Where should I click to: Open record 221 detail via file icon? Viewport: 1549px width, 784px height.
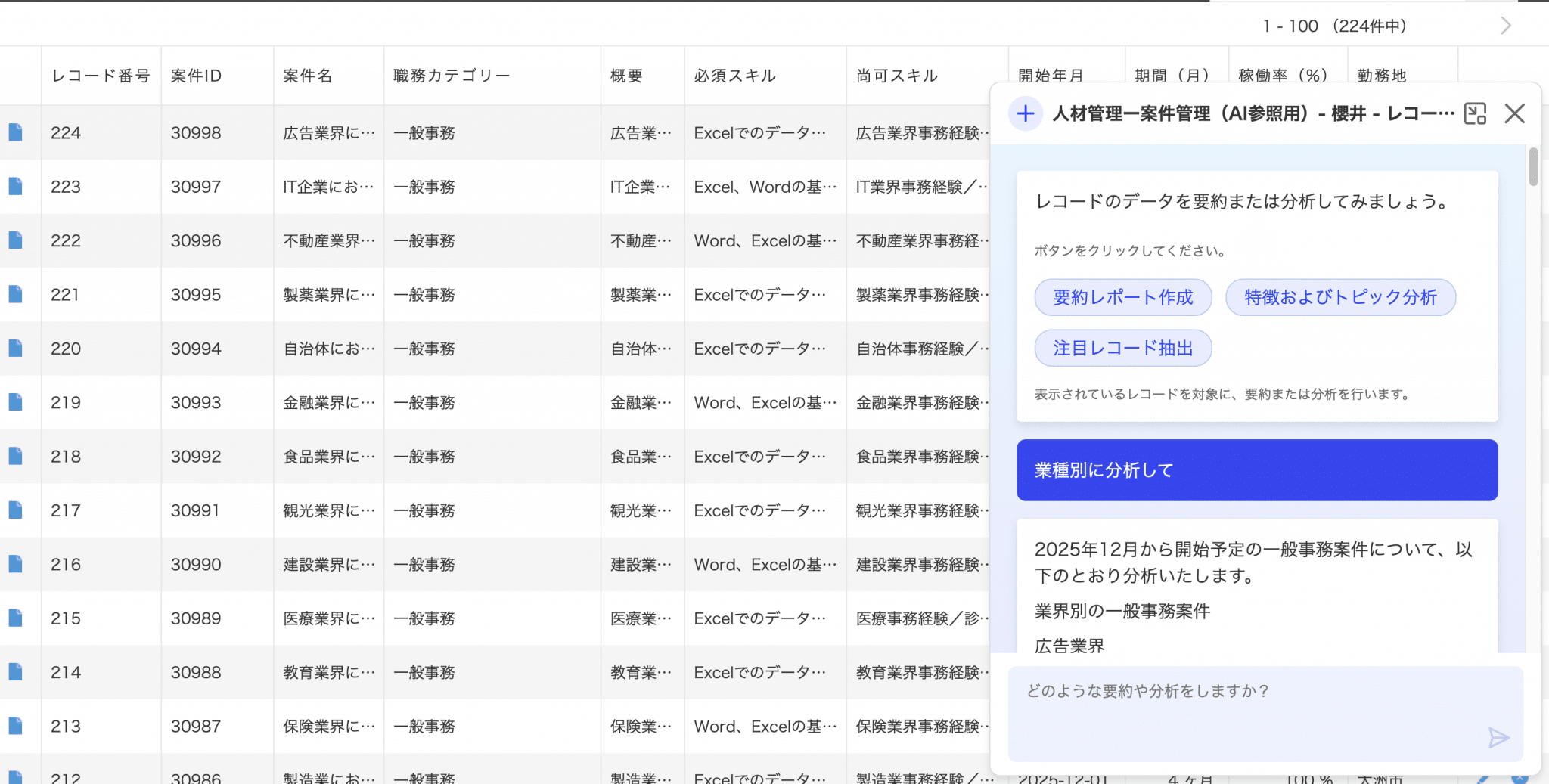16,295
